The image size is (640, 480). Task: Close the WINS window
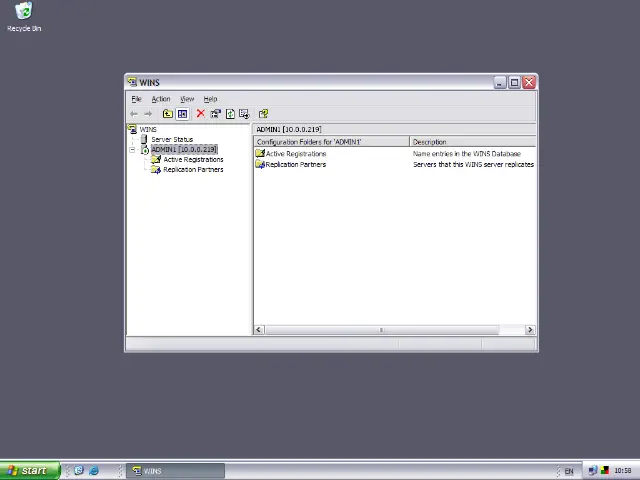click(x=529, y=82)
